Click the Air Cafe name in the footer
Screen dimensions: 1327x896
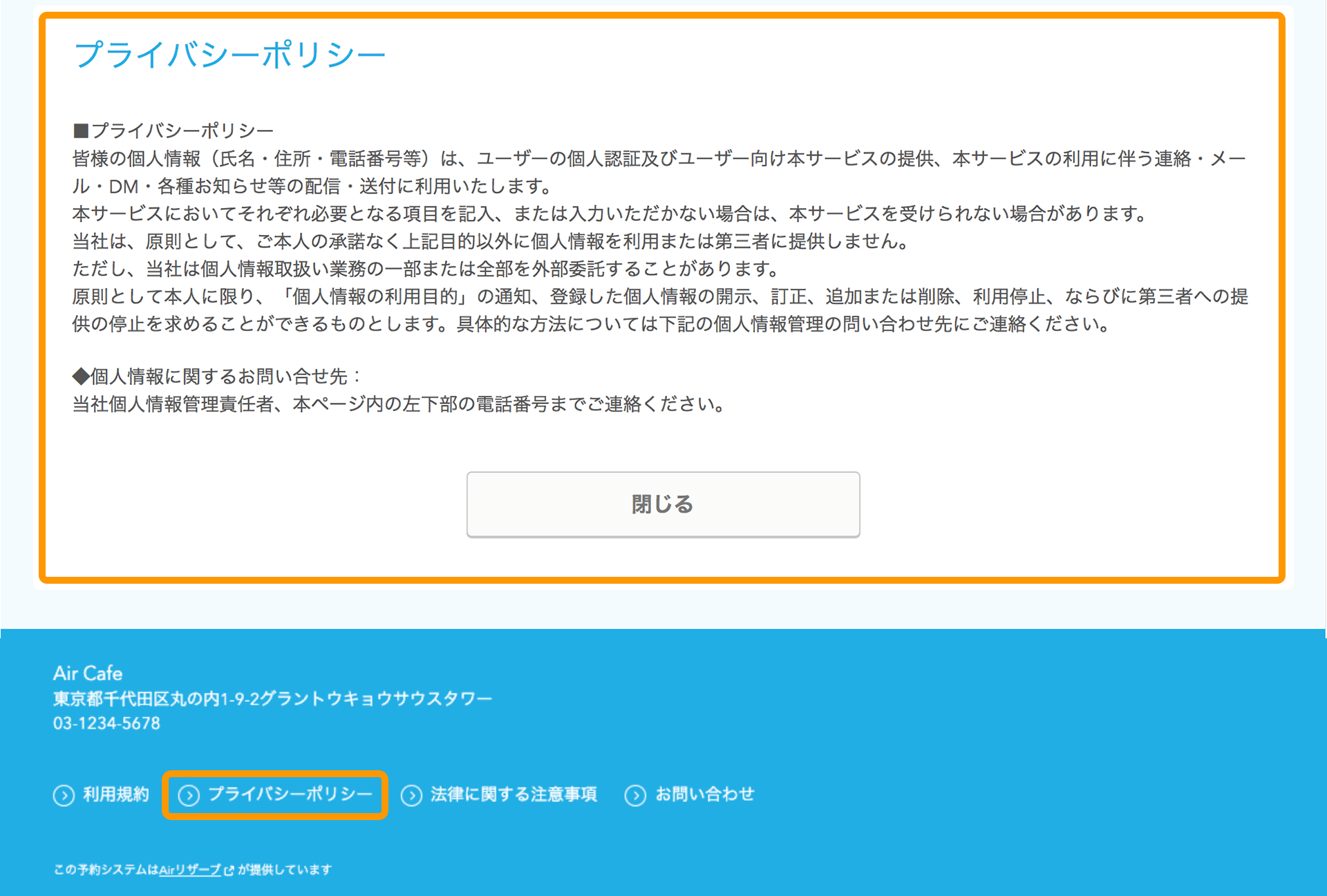(88, 674)
